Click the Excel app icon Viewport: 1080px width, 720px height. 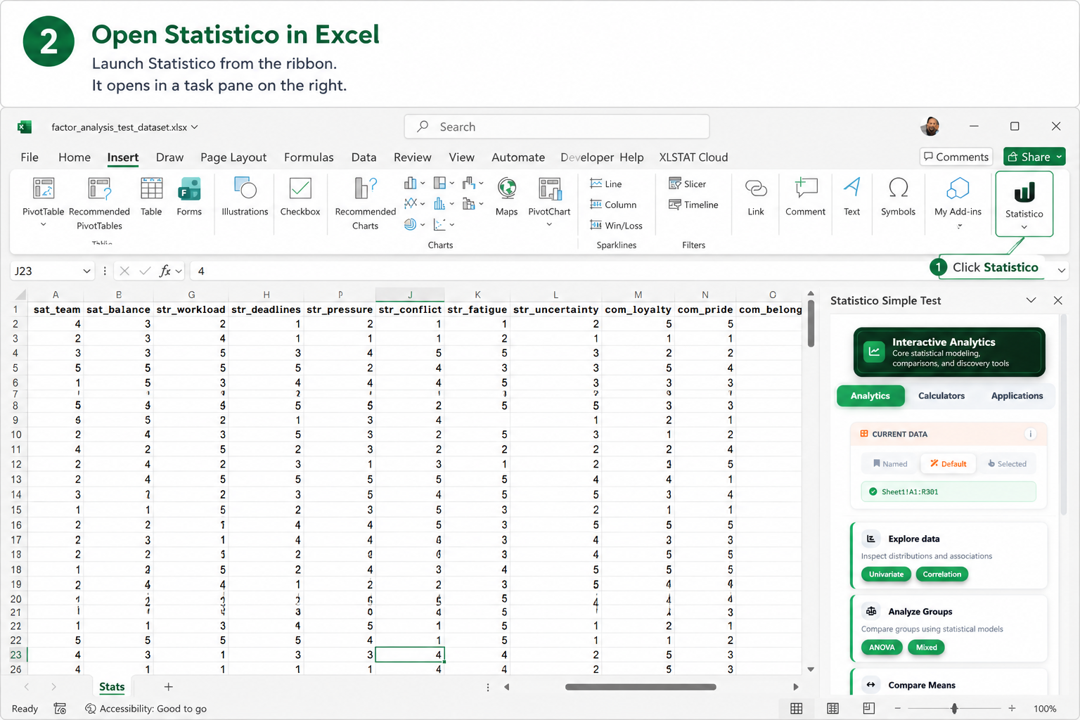tap(25, 127)
